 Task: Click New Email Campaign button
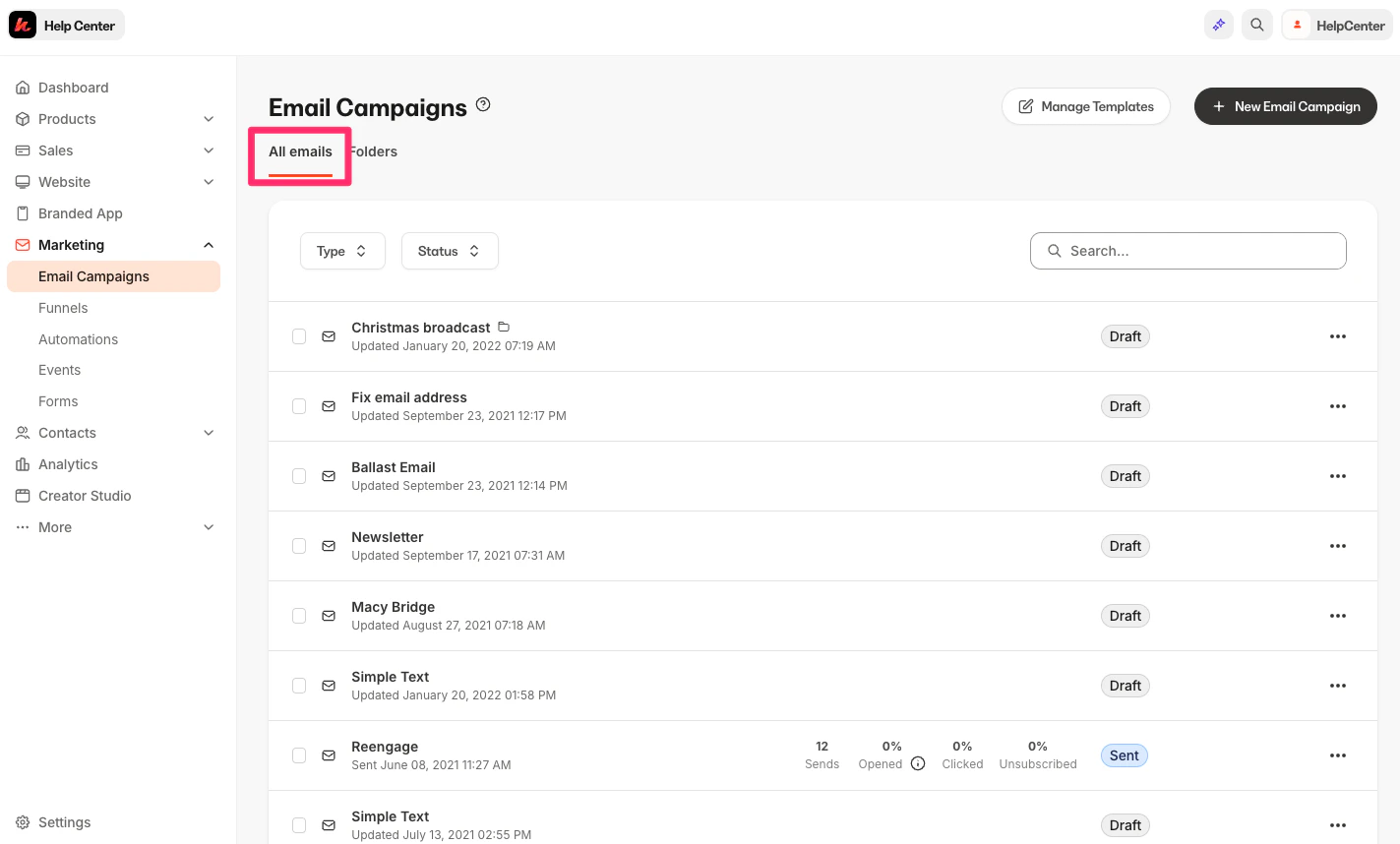(1286, 106)
